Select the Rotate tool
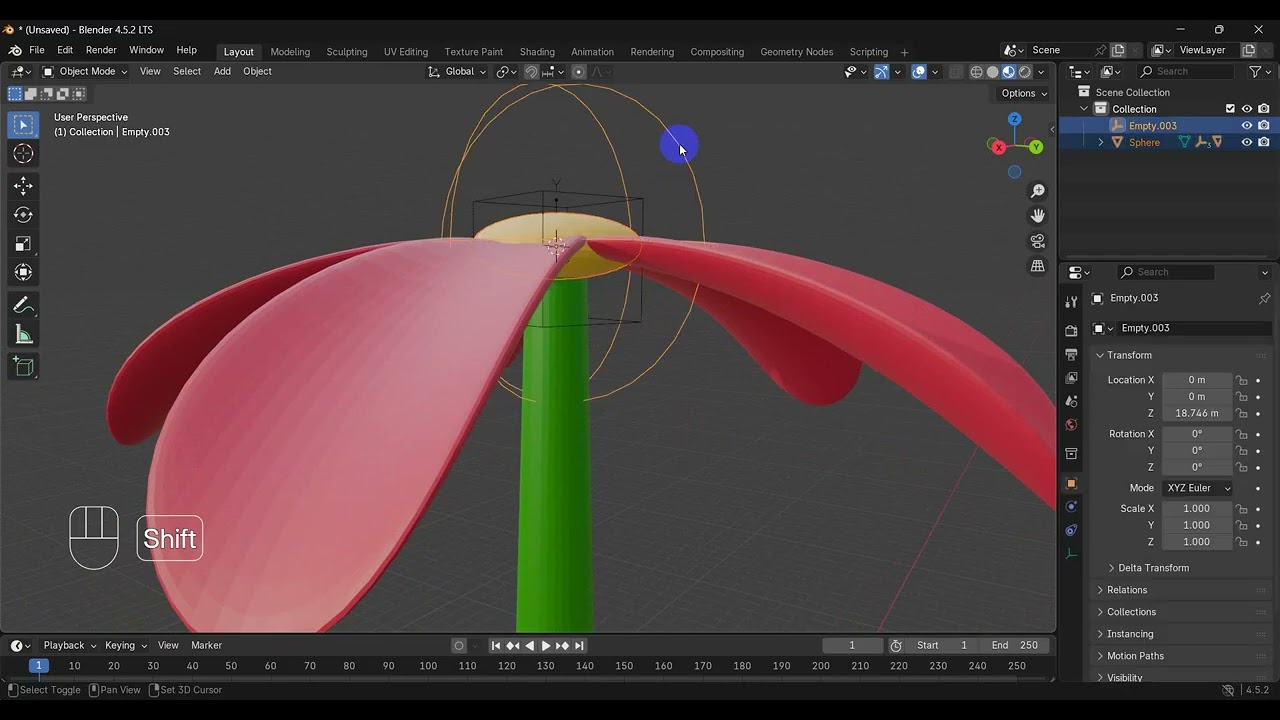 (23, 215)
